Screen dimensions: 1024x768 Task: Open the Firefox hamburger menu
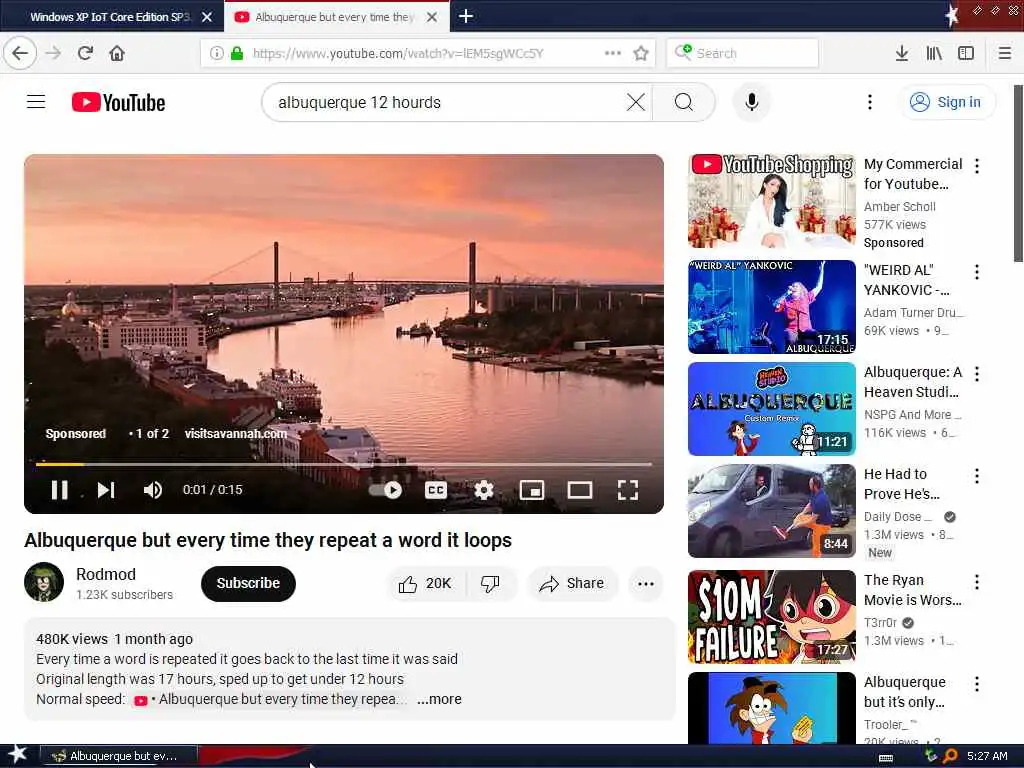pos(1005,53)
